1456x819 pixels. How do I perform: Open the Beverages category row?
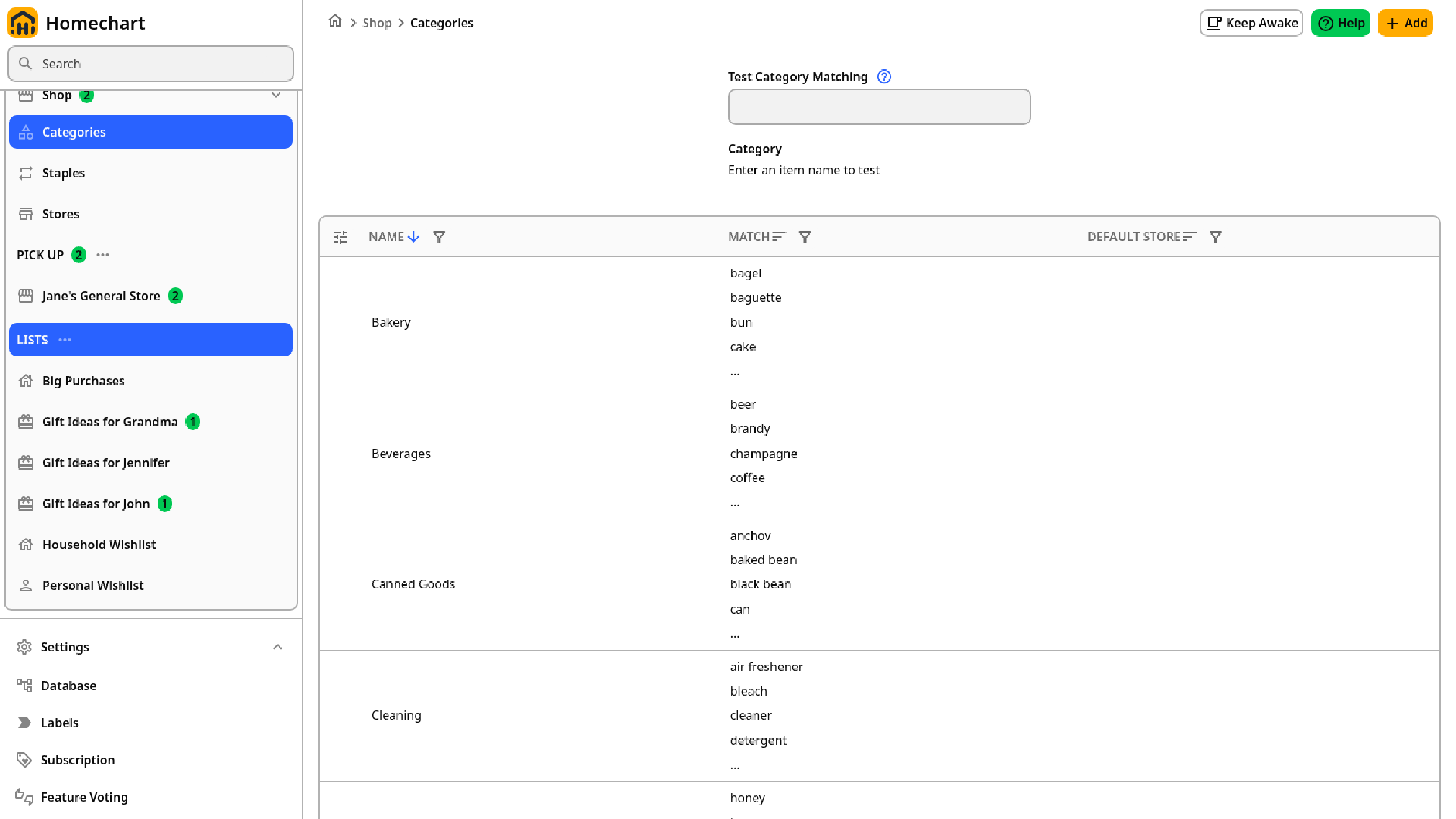pos(879,454)
